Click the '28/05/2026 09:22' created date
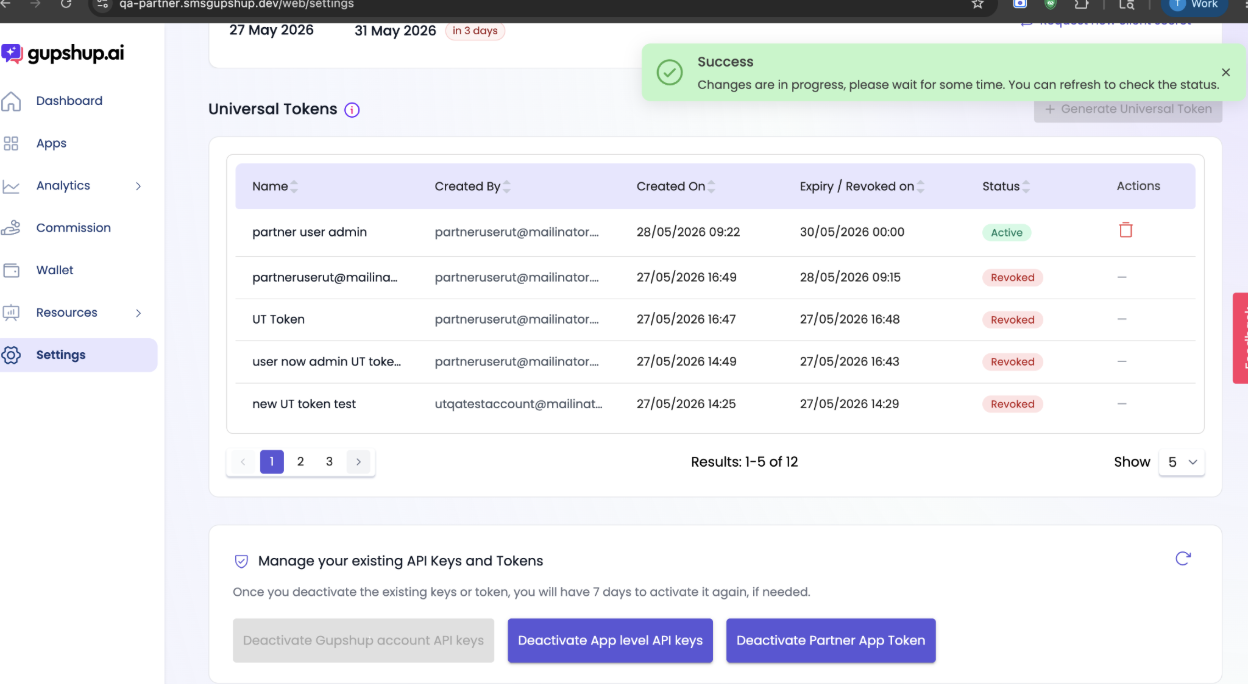The image size is (1254, 684). [688, 232]
